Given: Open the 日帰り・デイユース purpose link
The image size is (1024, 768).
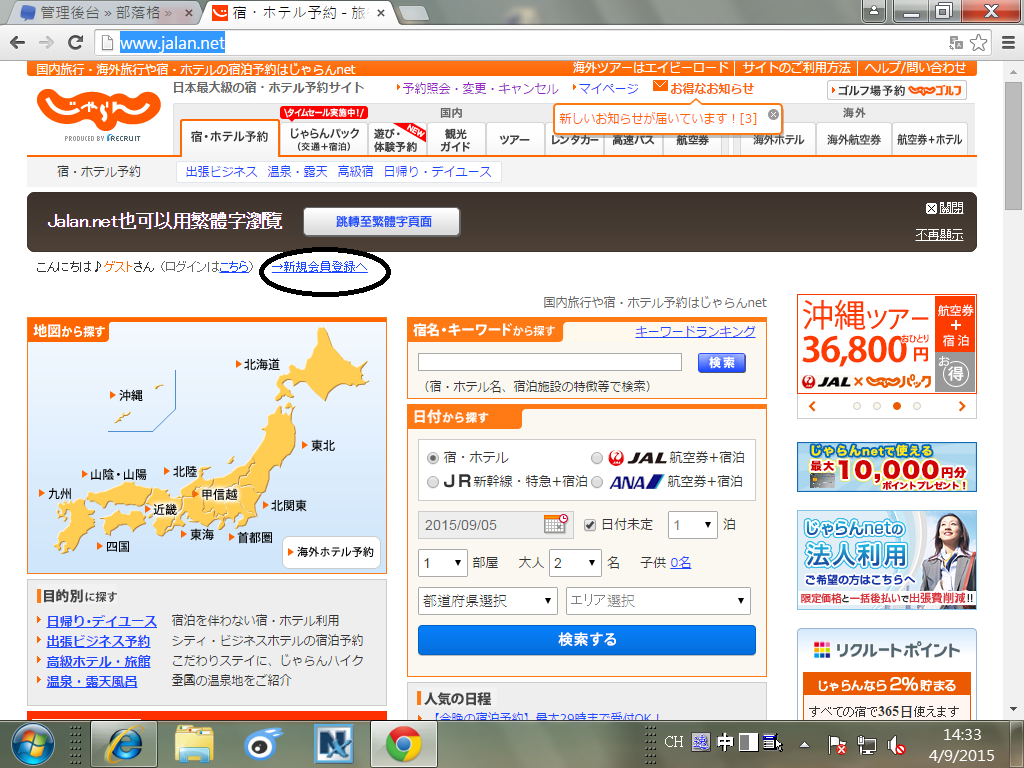Looking at the screenshot, I should (101, 621).
